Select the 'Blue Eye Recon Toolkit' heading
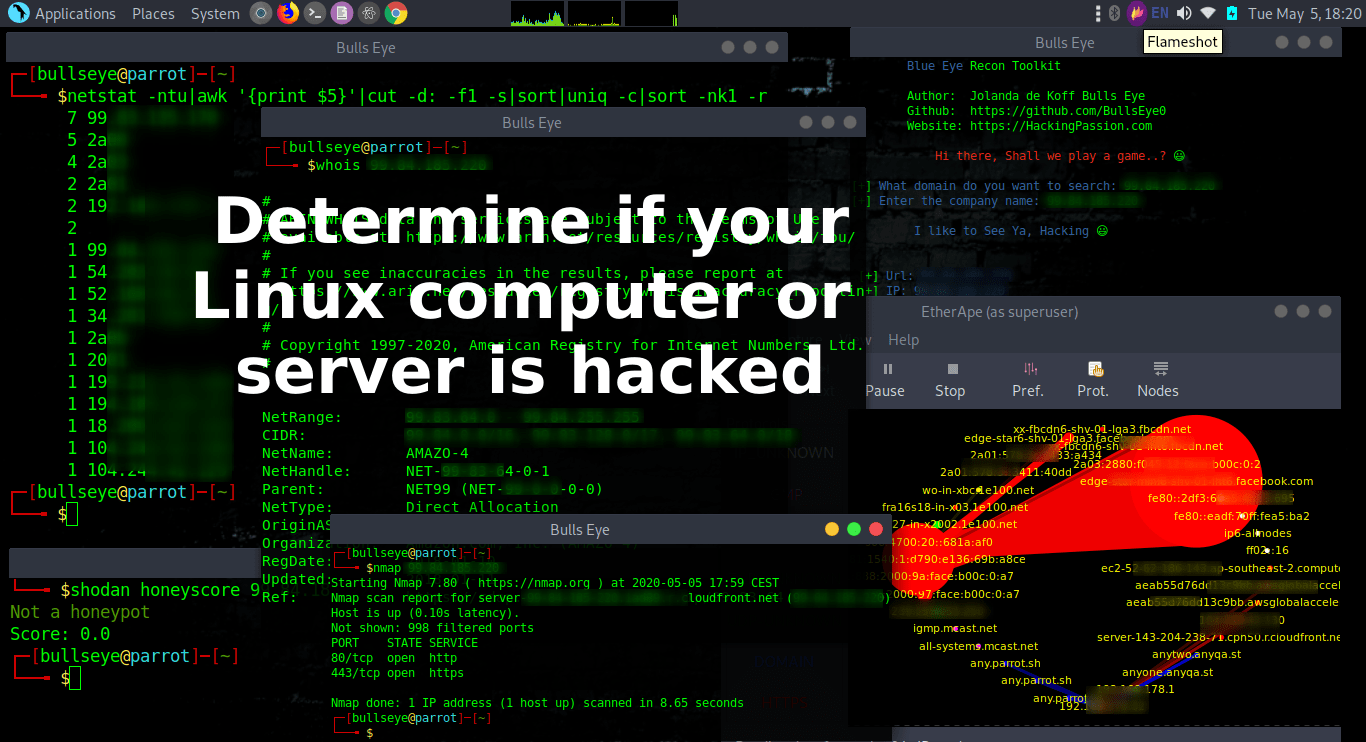This screenshot has height=742, width=1366. coord(984,66)
